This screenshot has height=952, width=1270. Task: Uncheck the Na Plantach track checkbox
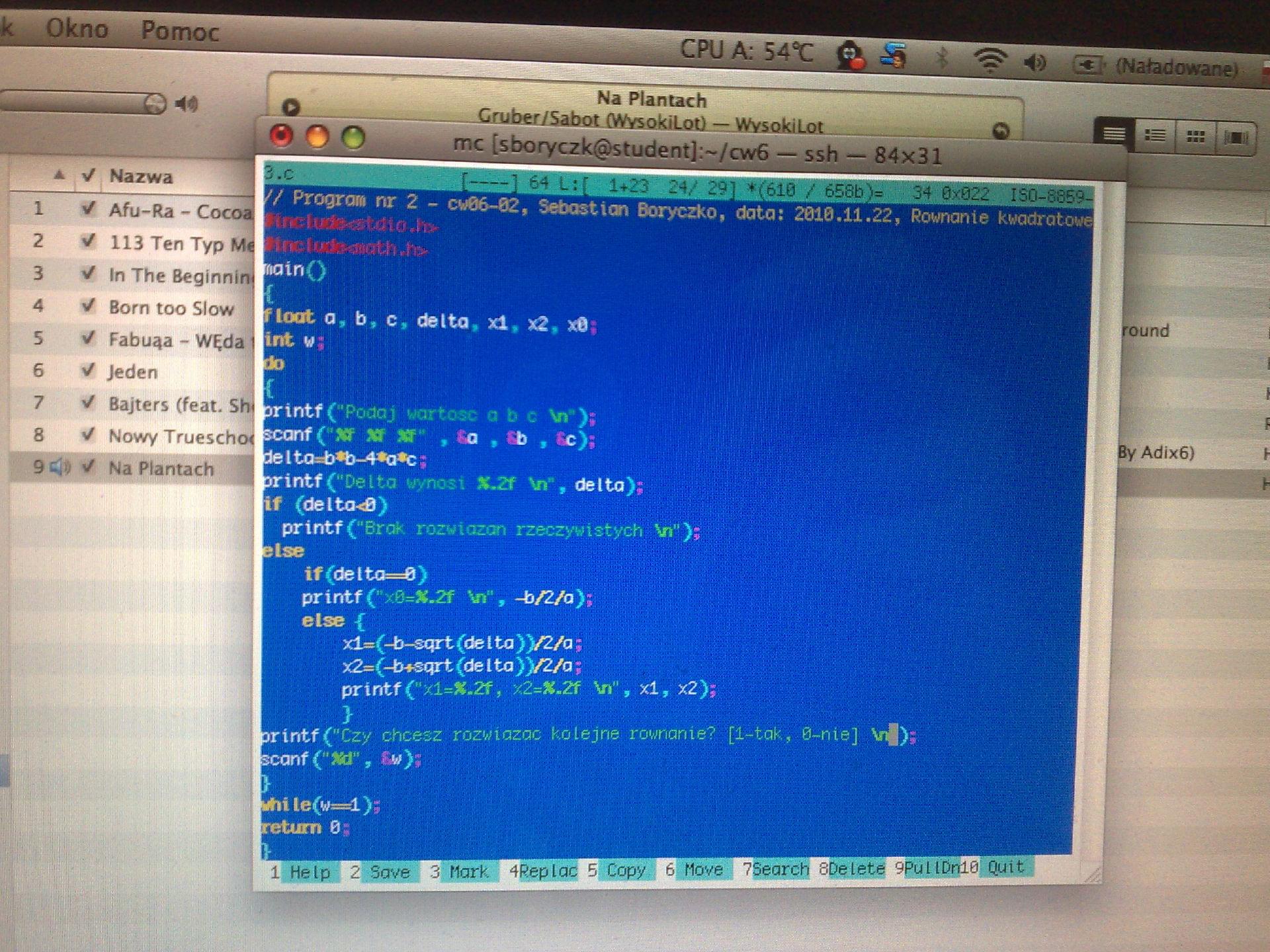click(x=87, y=467)
